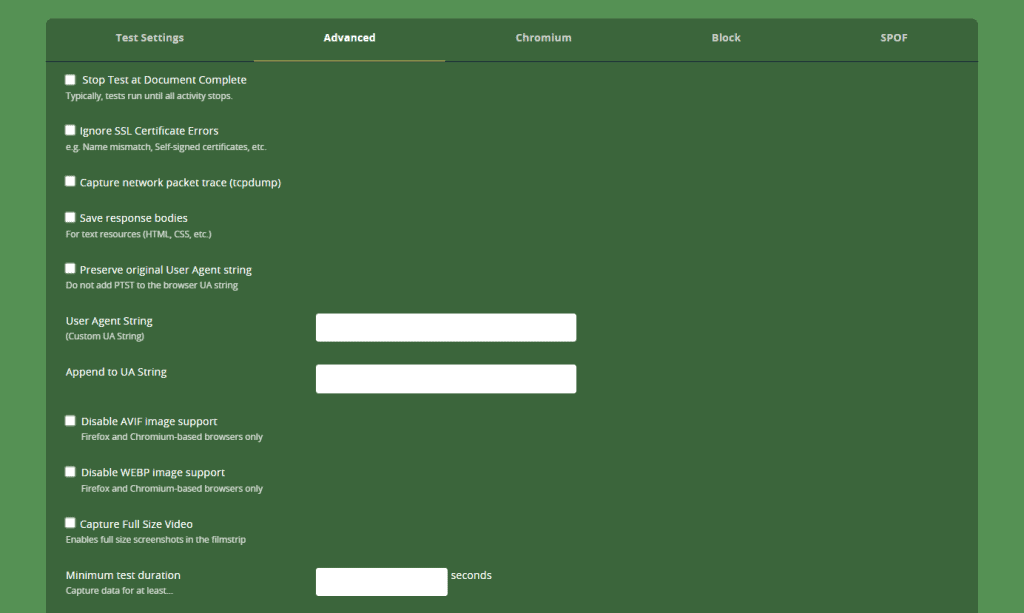Tick Ignore SSL Certificate Errors checkbox

pyautogui.click(x=70, y=130)
